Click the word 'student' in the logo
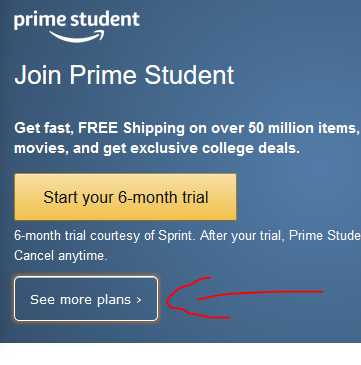This screenshot has width=361, height=365. click(x=105, y=19)
